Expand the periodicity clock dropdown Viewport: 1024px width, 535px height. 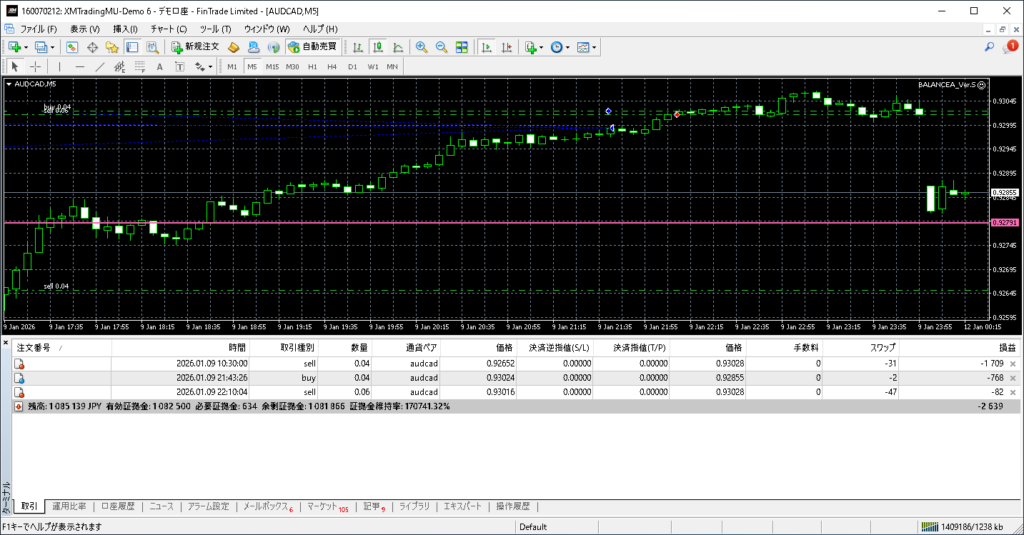pos(568,47)
